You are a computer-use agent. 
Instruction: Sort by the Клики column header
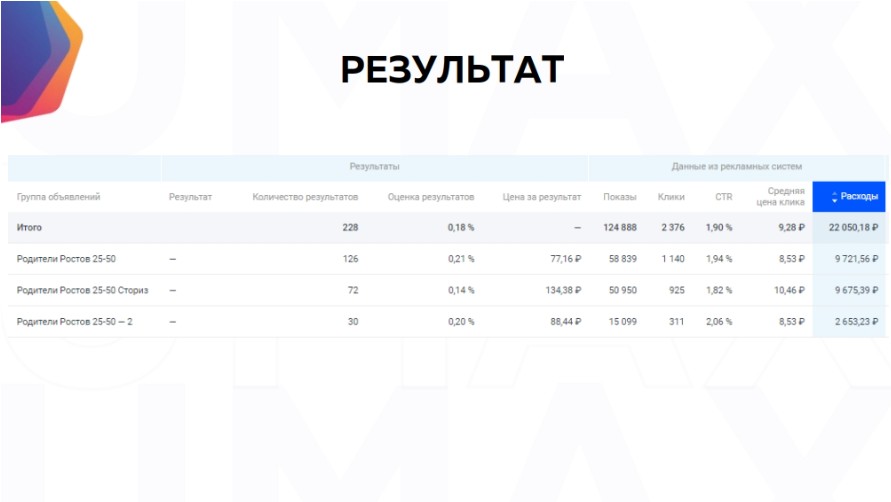671,197
